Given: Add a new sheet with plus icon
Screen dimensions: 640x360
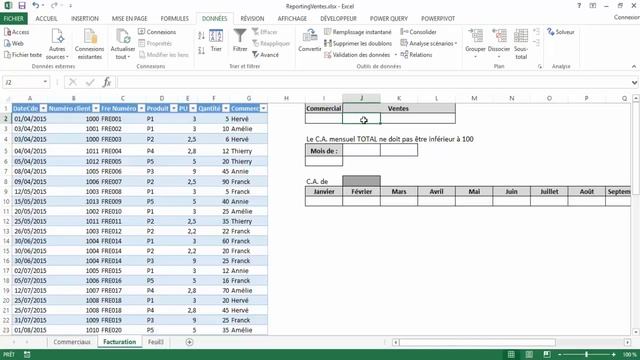Looking at the screenshot, I should 189,342.
